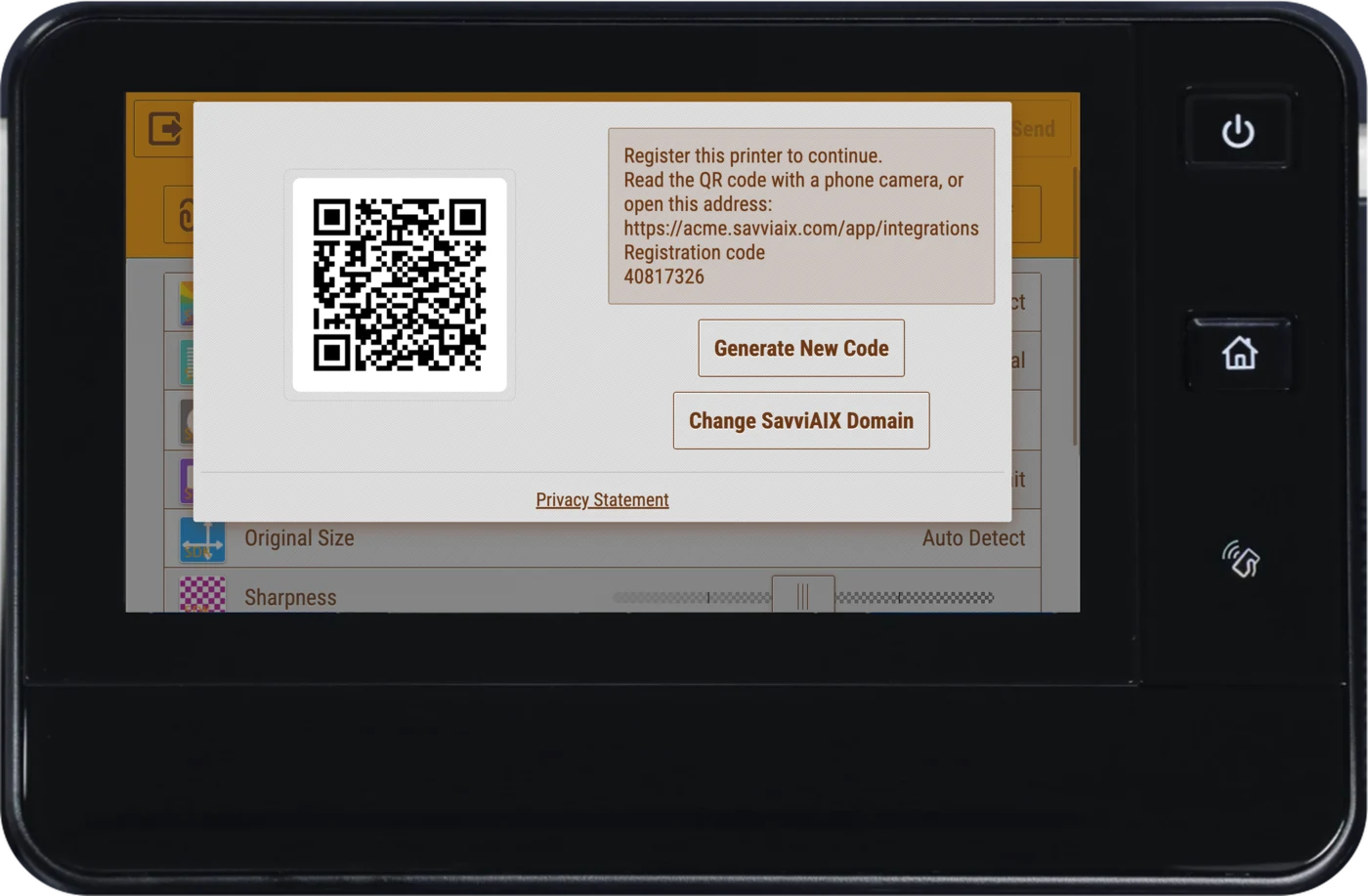Image resolution: width=1368 pixels, height=896 pixels.
Task: Go to the printer home screen
Action: point(1240,353)
